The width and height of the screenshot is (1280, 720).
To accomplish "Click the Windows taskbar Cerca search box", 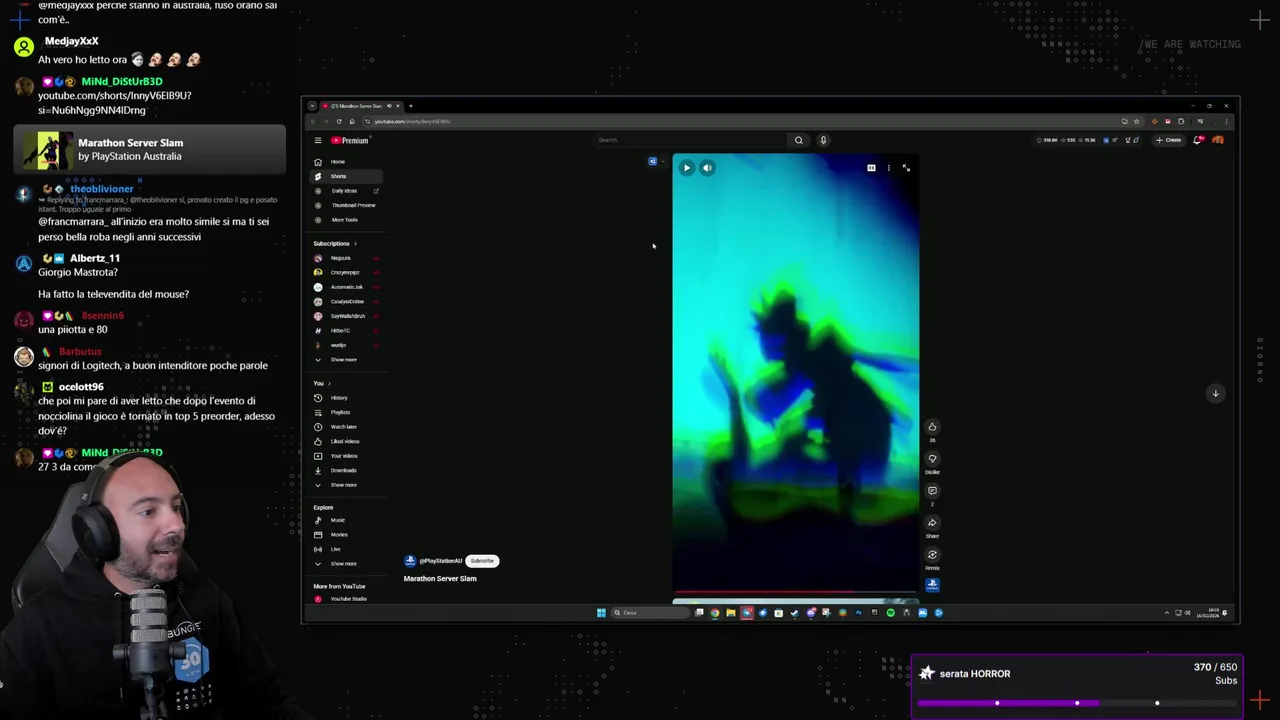I will point(650,613).
